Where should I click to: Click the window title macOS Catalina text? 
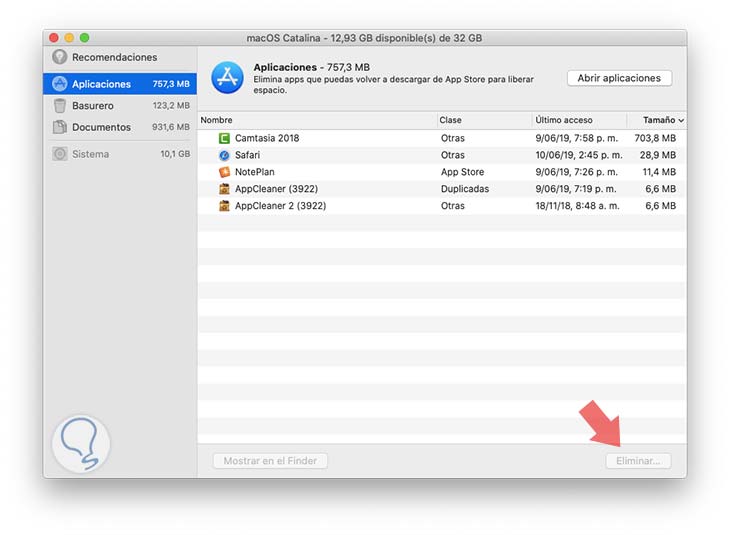point(364,38)
